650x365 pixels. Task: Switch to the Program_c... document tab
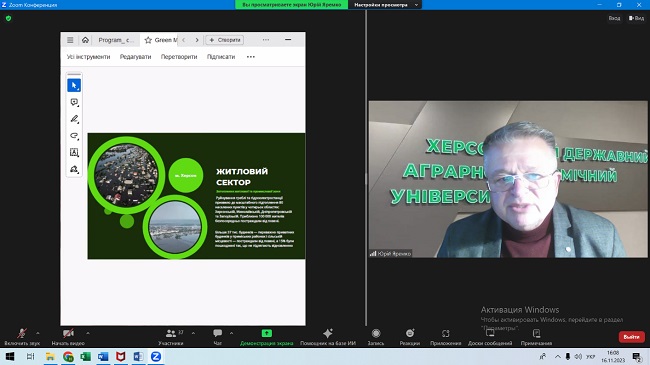[x=116, y=40]
